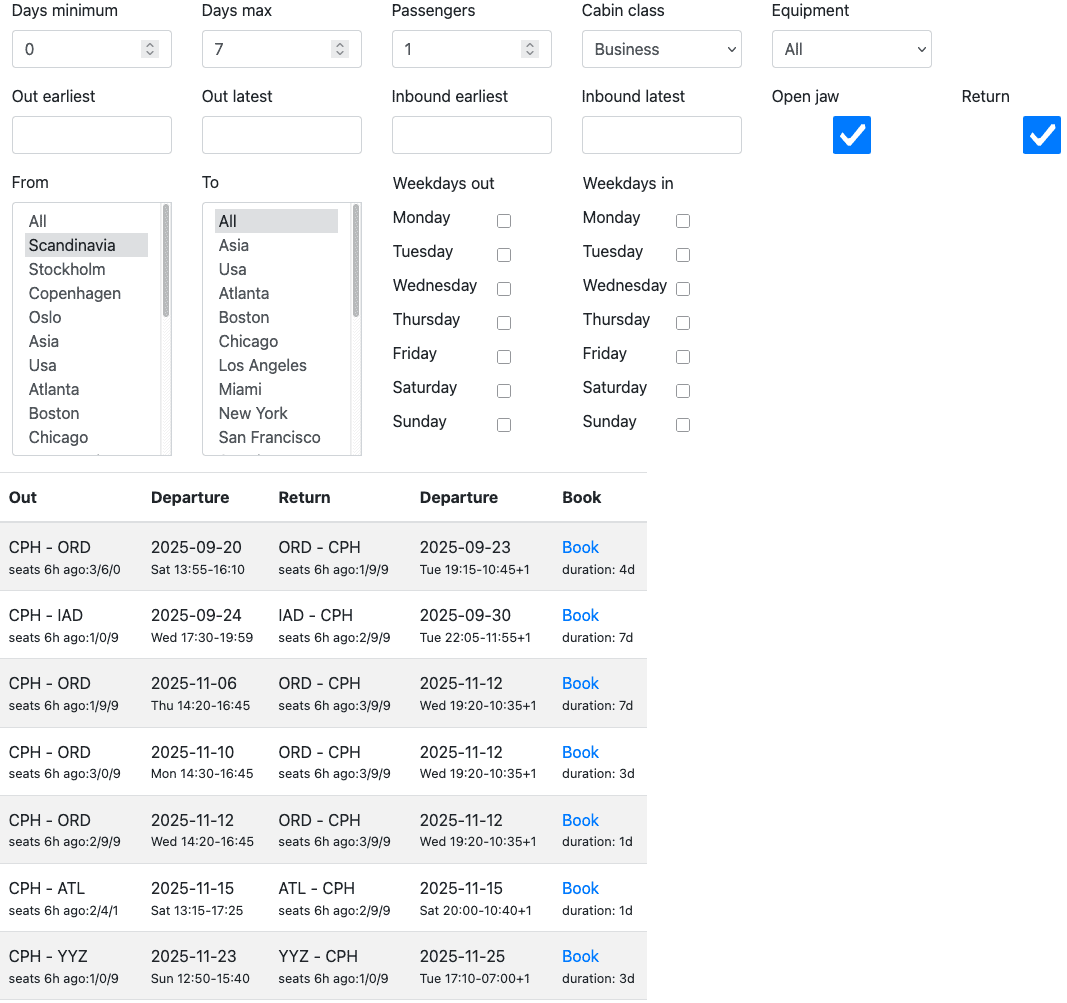Image resolution: width=1067 pixels, height=1003 pixels.
Task: Enable Friday in Weekdays in
Action: point(683,357)
